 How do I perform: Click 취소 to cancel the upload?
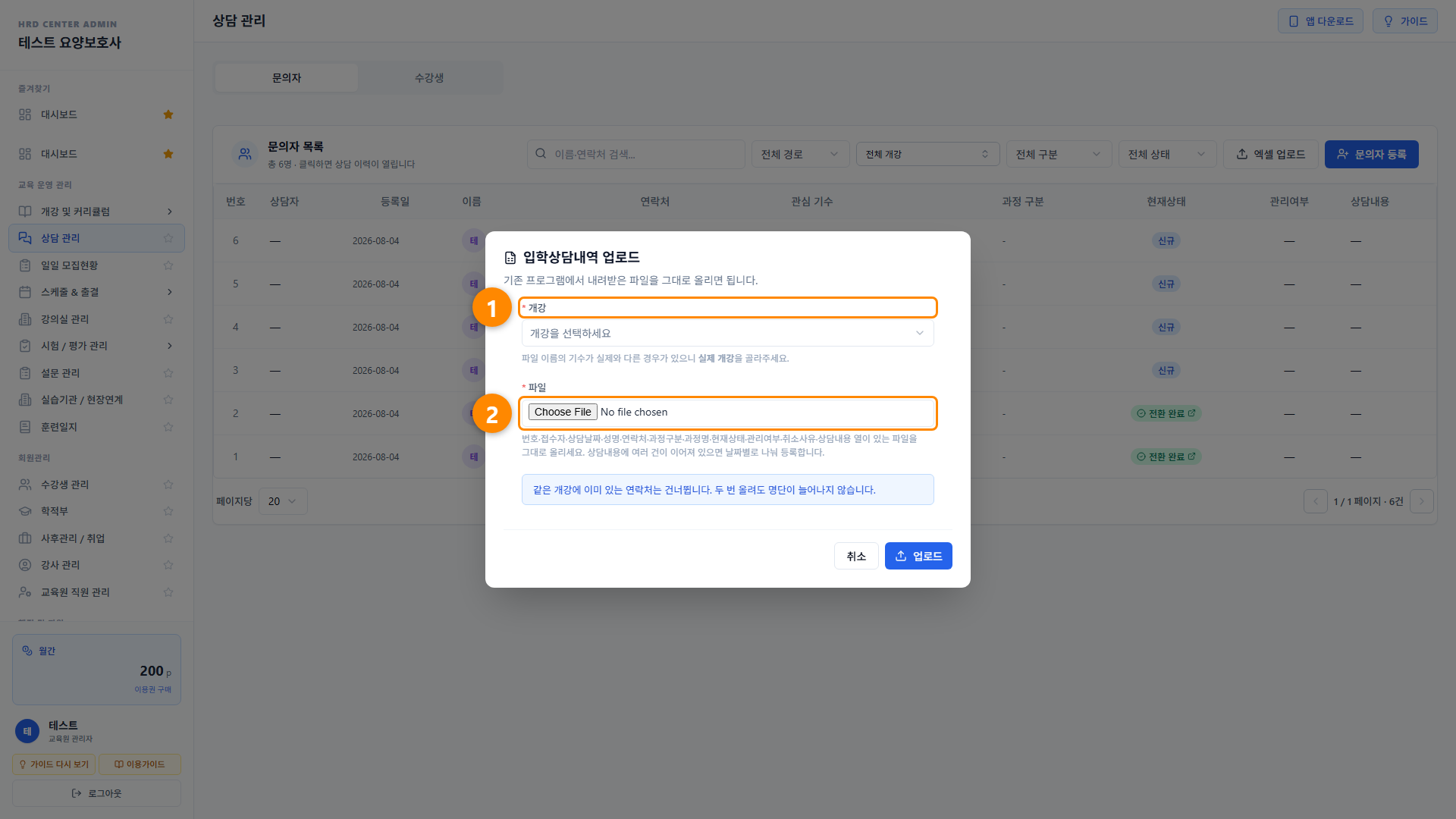click(856, 556)
